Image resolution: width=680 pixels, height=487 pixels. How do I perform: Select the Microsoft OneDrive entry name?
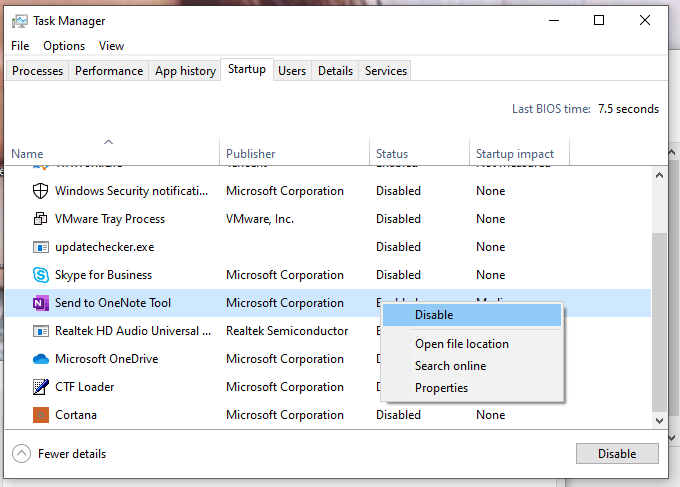[107, 359]
